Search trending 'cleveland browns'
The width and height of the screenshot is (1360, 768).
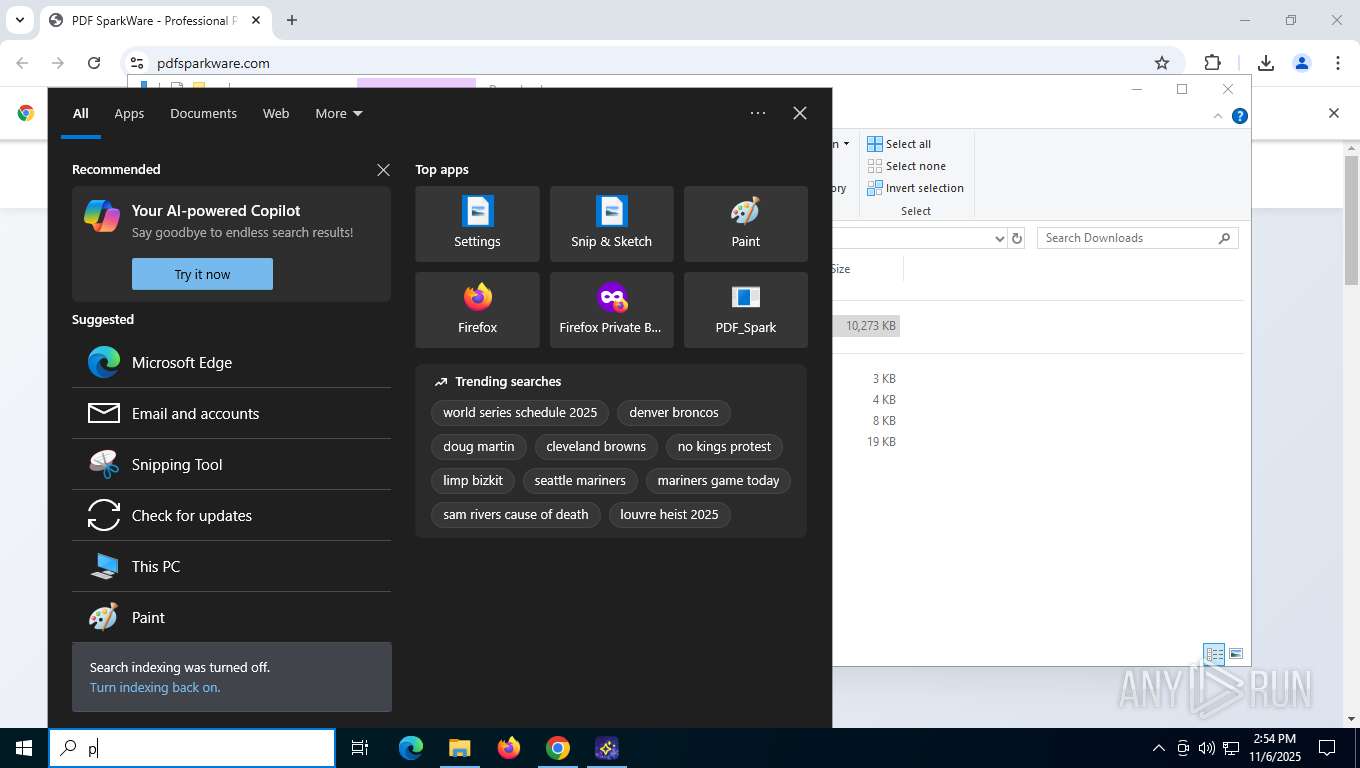pyautogui.click(x=596, y=446)
